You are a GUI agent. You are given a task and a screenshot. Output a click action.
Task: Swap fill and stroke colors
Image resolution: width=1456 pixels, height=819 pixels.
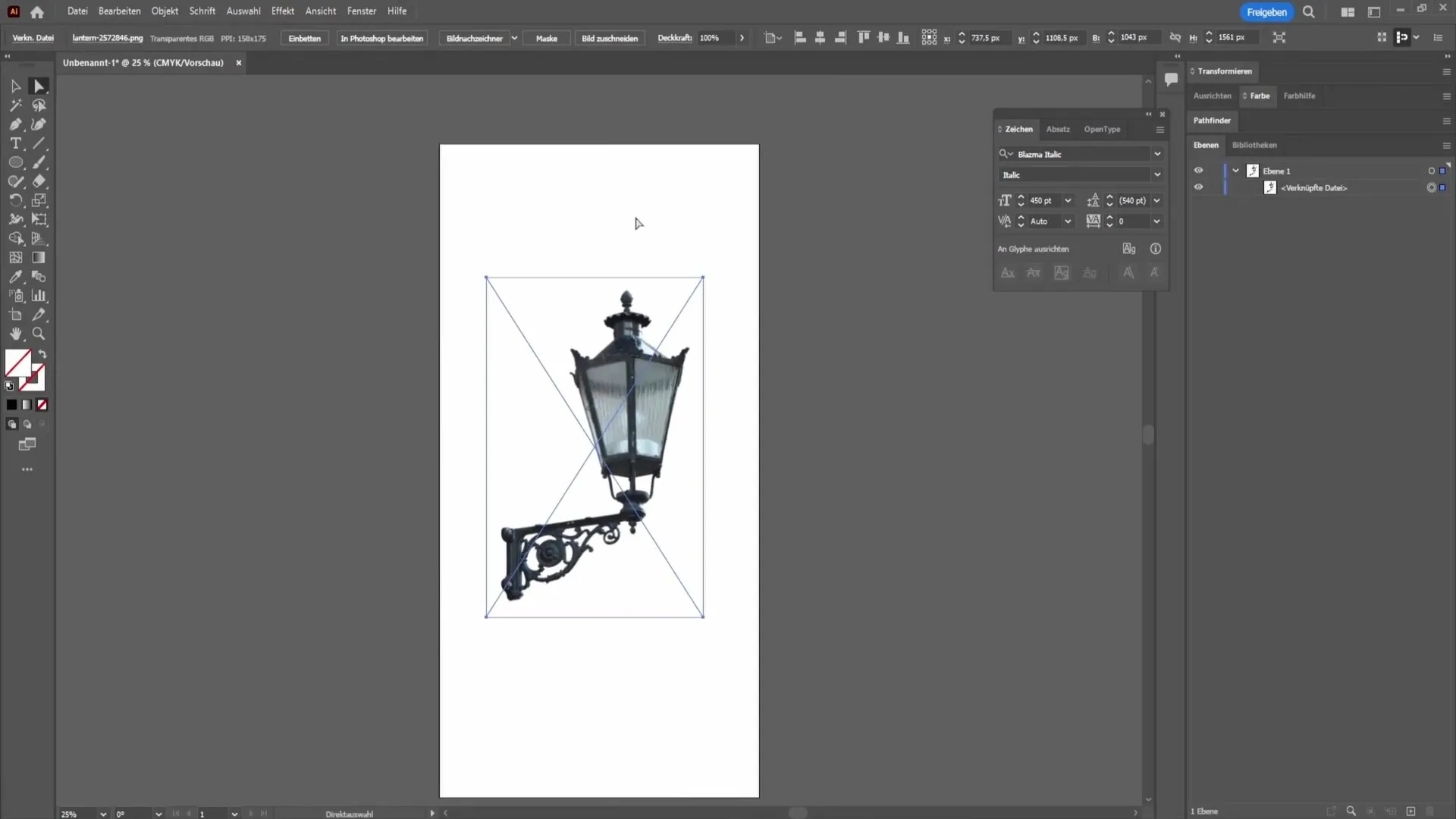[x=42, y=354]
